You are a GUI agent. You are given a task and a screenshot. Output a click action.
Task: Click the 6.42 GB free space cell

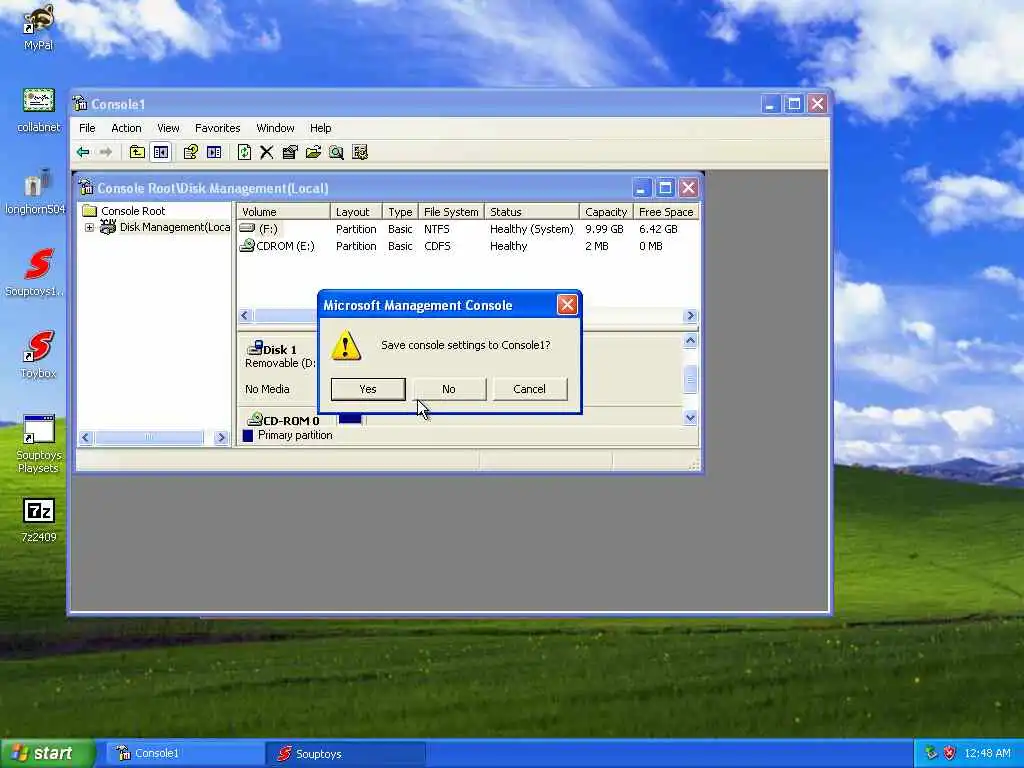(658, 229)
